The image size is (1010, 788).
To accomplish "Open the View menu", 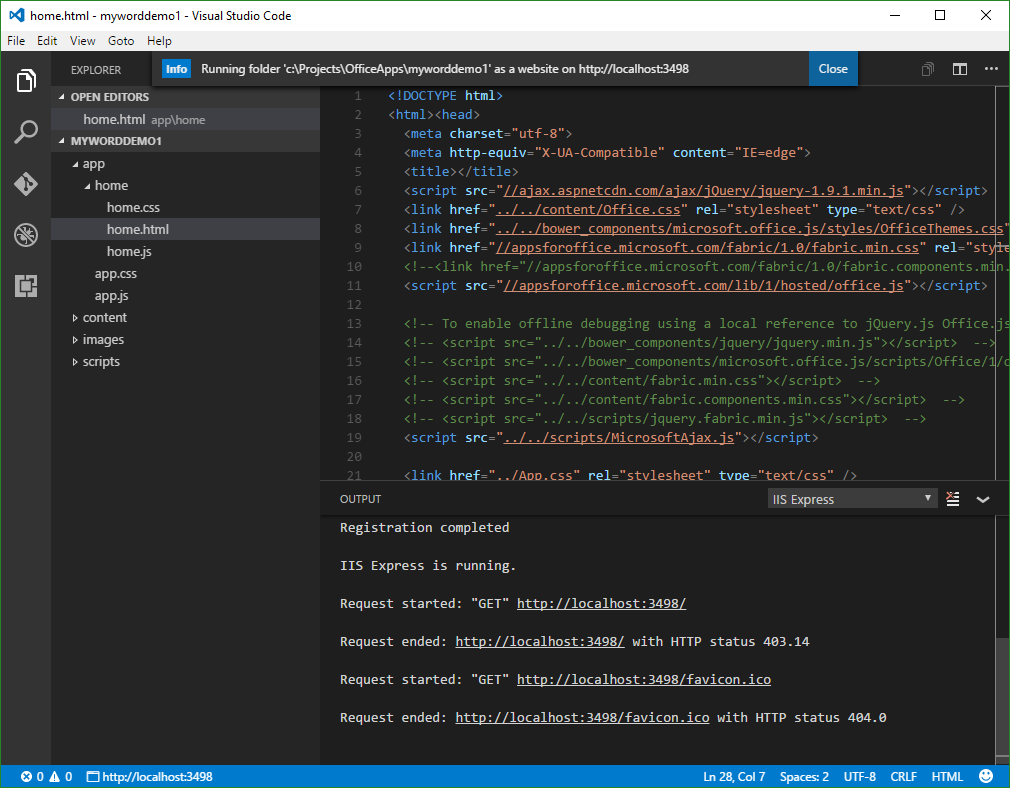I will pyautogui.click(x=83, y=41).
